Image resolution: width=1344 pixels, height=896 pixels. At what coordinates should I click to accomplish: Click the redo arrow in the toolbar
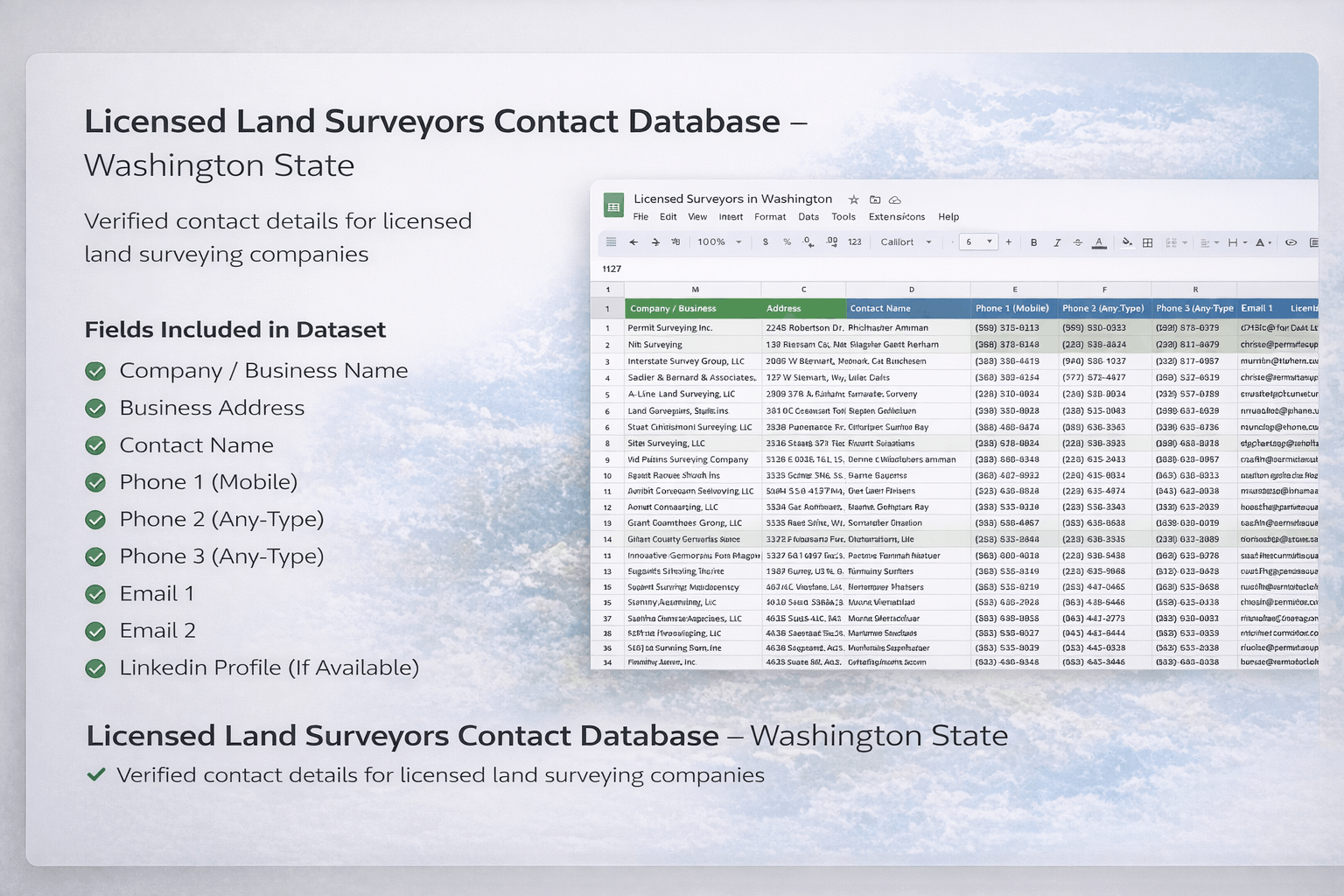tap(655, 242)
